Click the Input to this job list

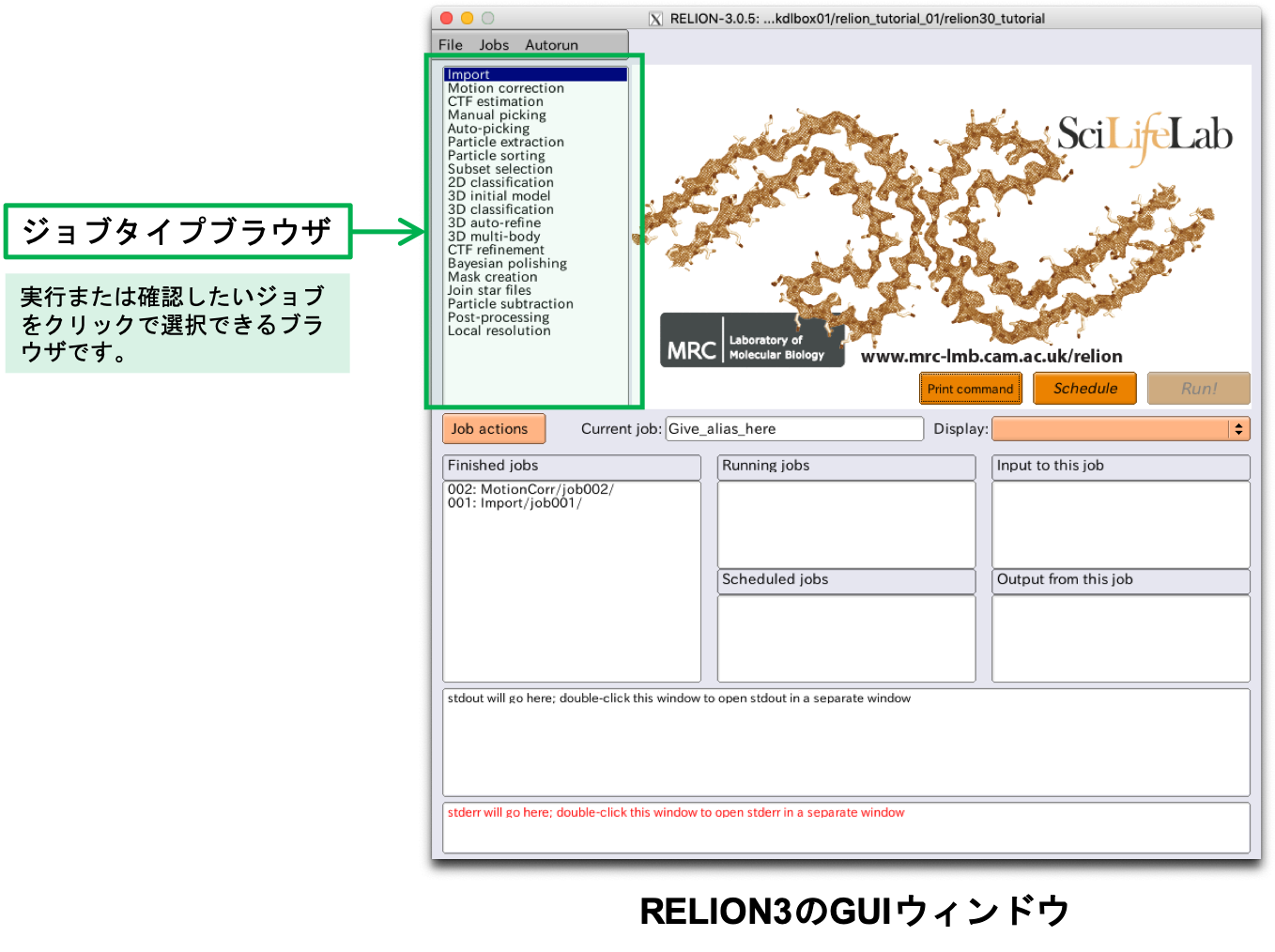point(1121,524)
